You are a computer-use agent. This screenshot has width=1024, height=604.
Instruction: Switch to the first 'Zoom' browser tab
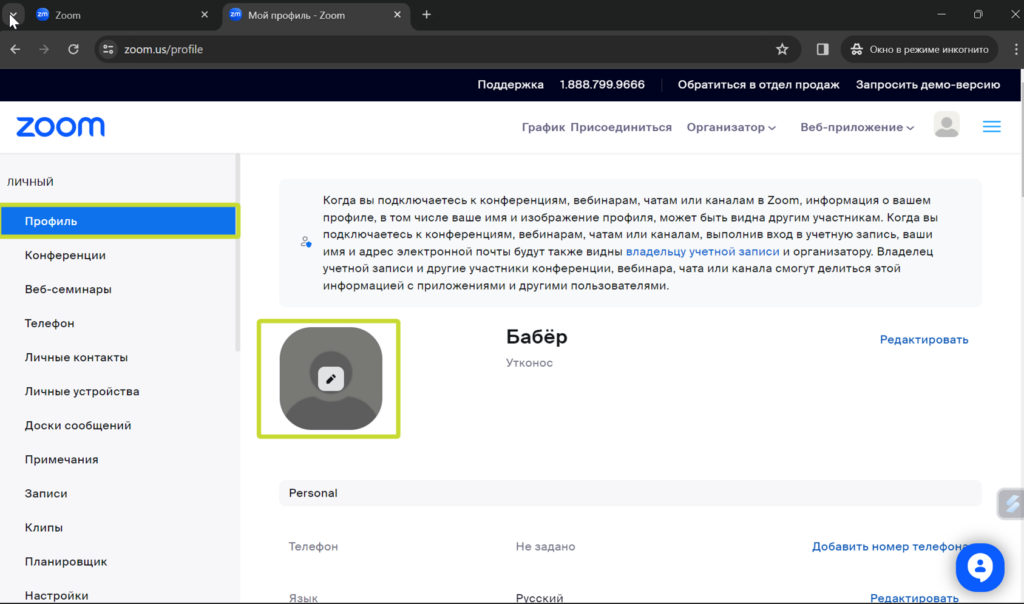(121, 14)
